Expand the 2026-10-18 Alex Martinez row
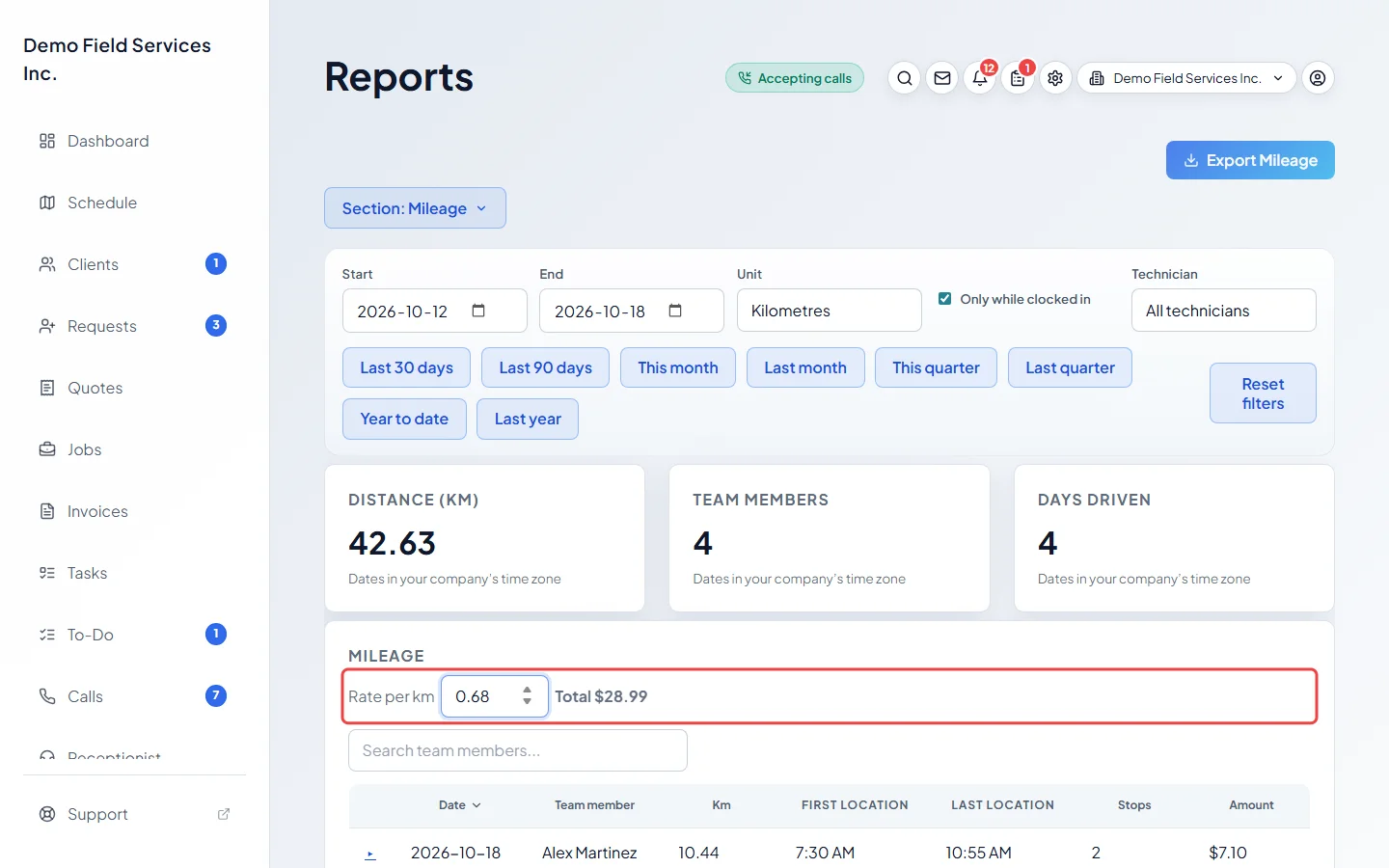The image size is (1389, 868). [370, 854]
